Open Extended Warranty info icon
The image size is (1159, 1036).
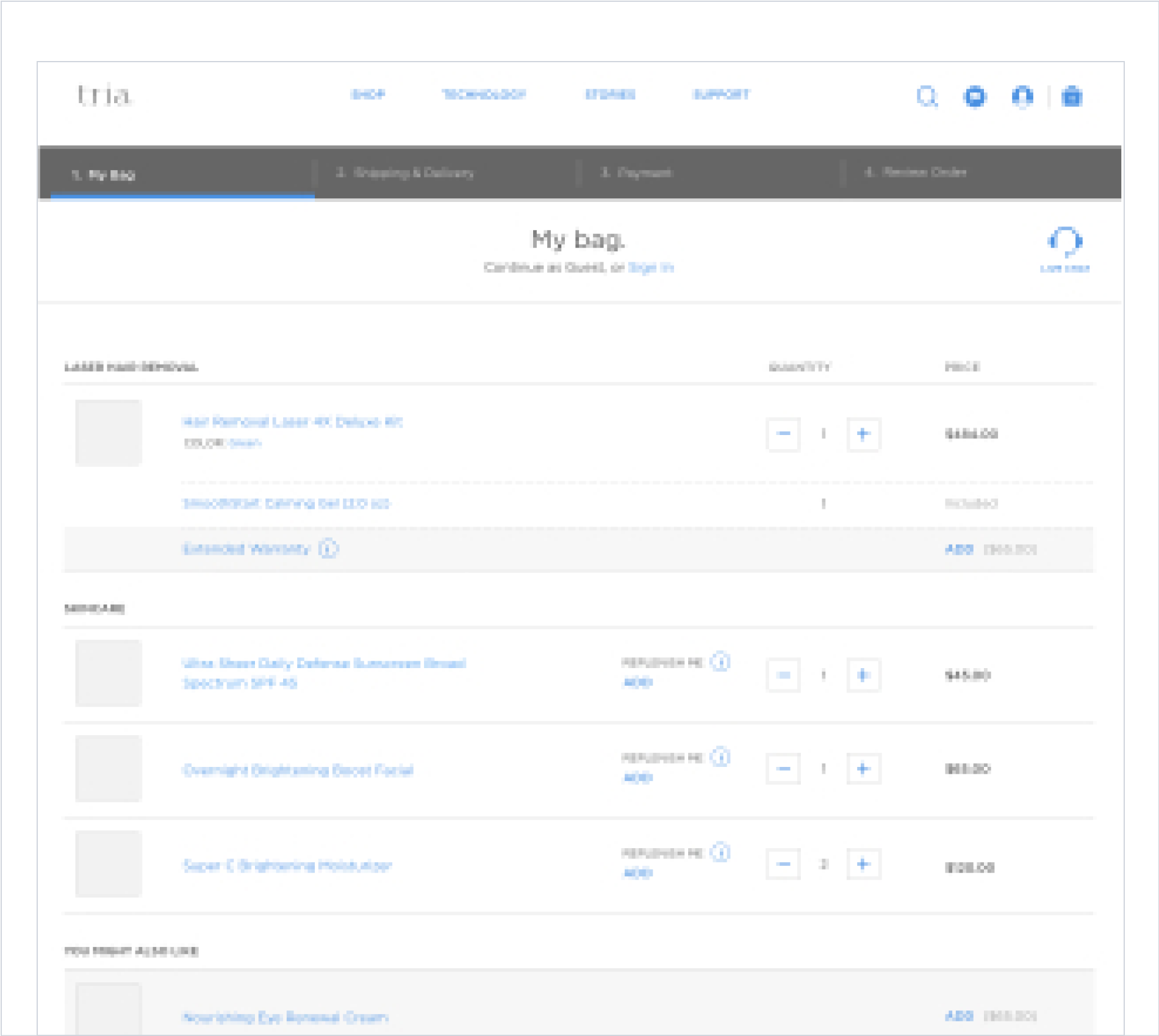[329, 549]
